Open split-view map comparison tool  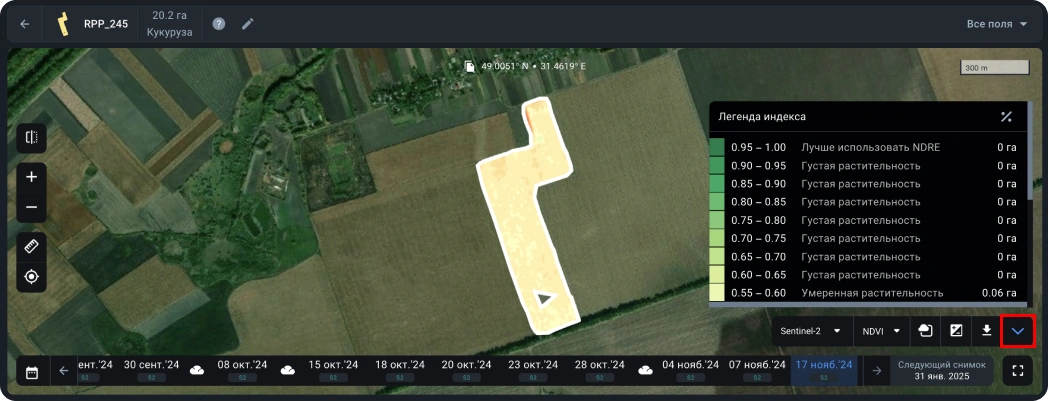31,137
